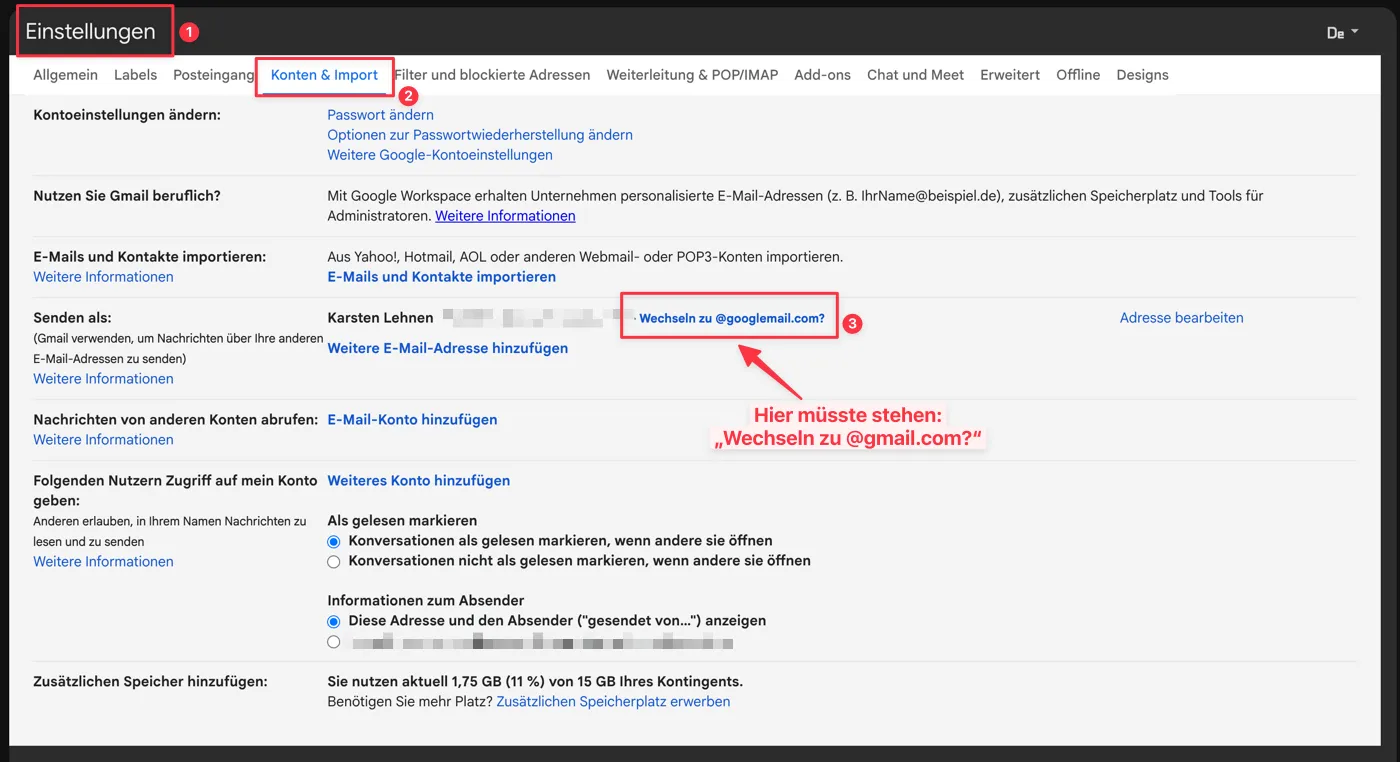Click Zusätzlichen Speicherplatz erwerben link
The width and height of the screenshot is (1400, 762).
click(x=613, y=702)
